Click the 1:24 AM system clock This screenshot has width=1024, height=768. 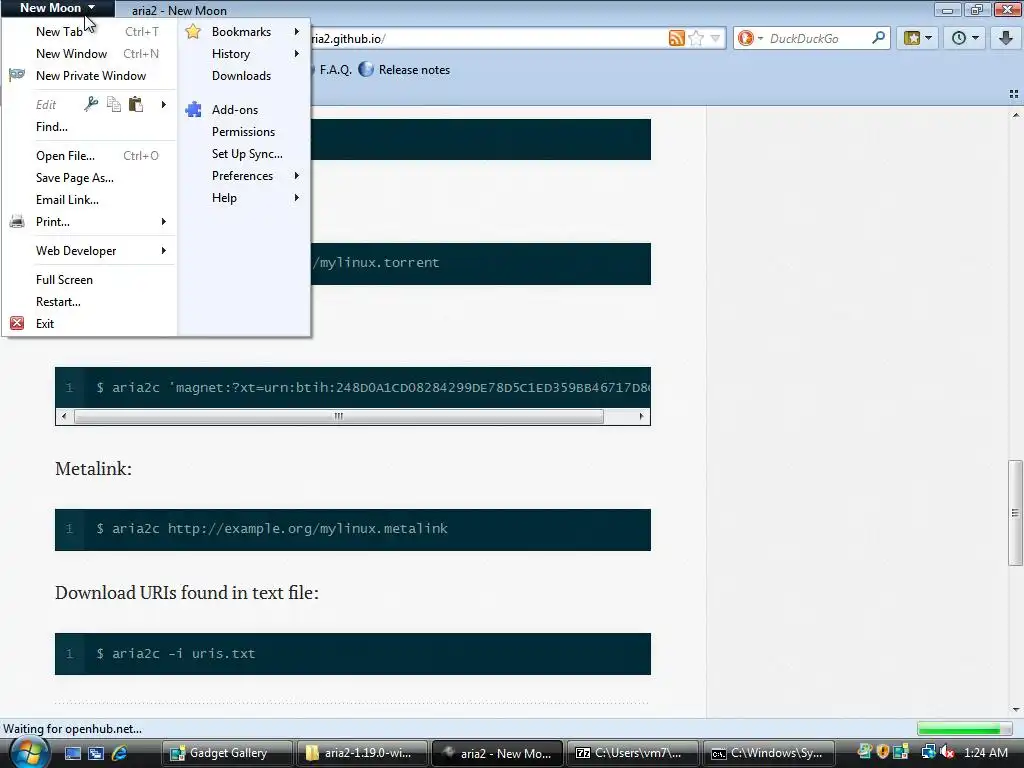pos(986,753)
